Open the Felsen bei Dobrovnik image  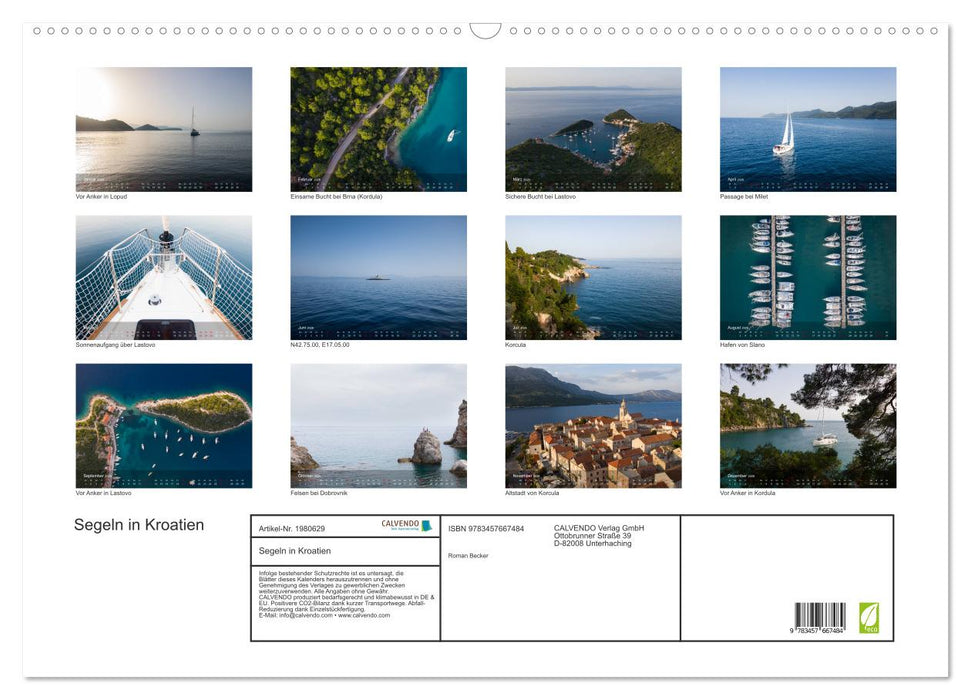tap(378, 425)
